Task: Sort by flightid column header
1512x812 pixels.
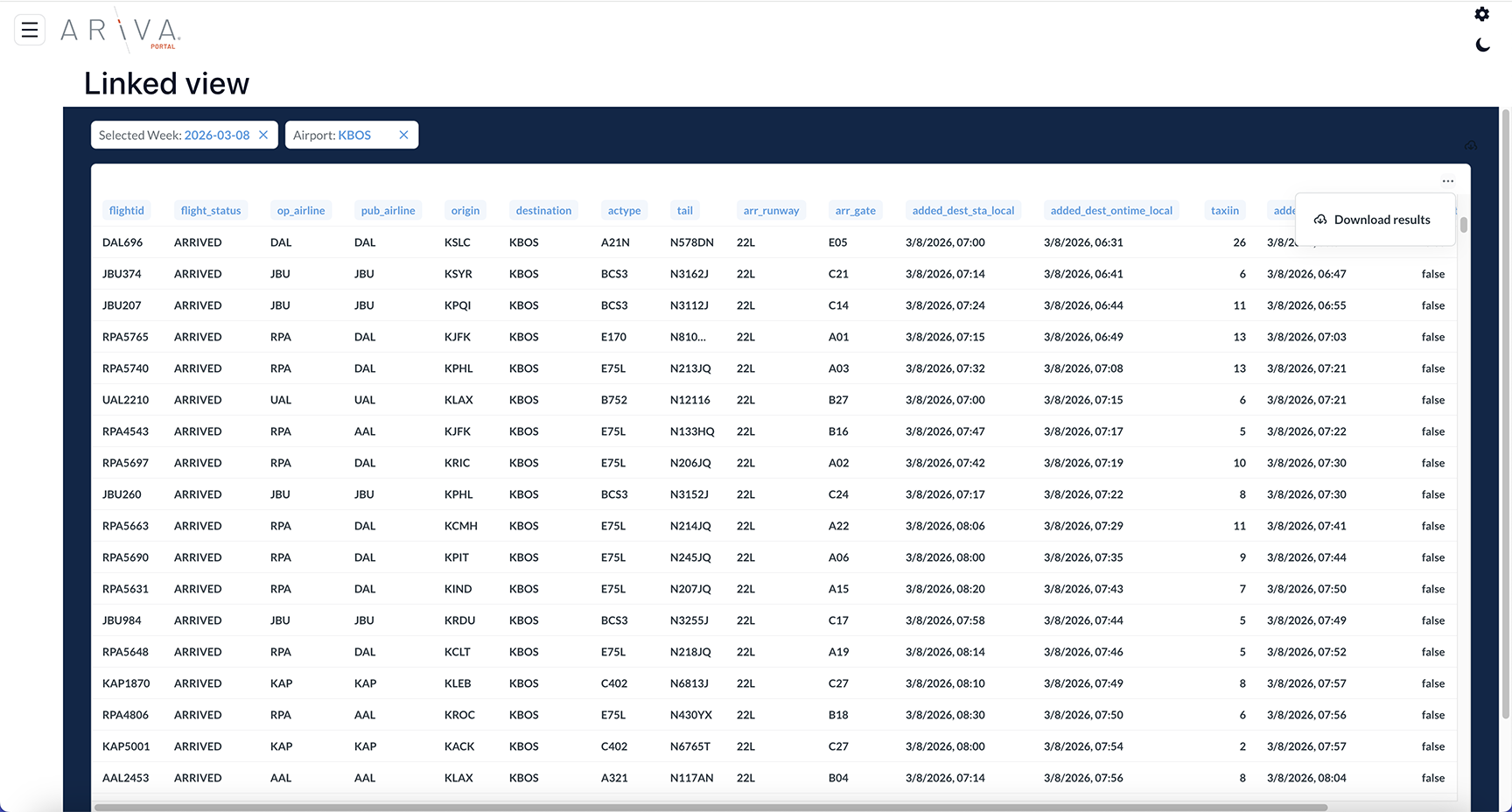Action: click(x=126, y=211)
